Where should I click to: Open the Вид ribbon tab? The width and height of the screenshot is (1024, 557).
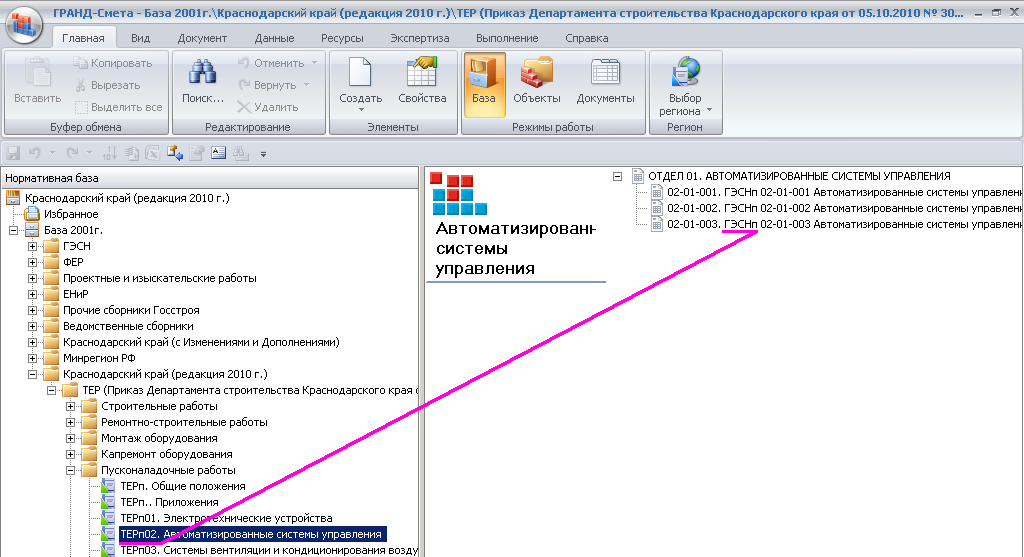pos(140,38)
